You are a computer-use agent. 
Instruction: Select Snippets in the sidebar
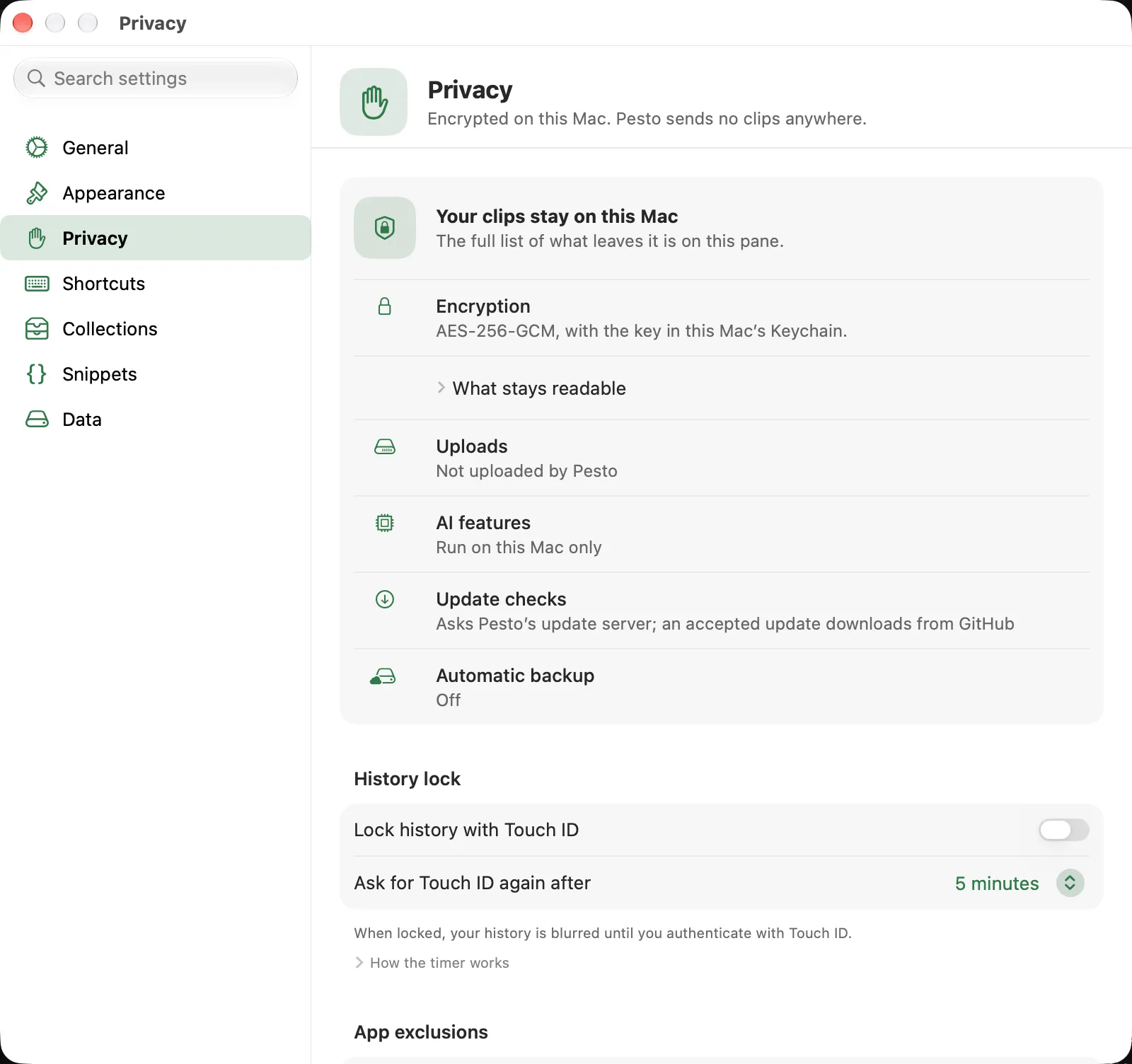156,374
